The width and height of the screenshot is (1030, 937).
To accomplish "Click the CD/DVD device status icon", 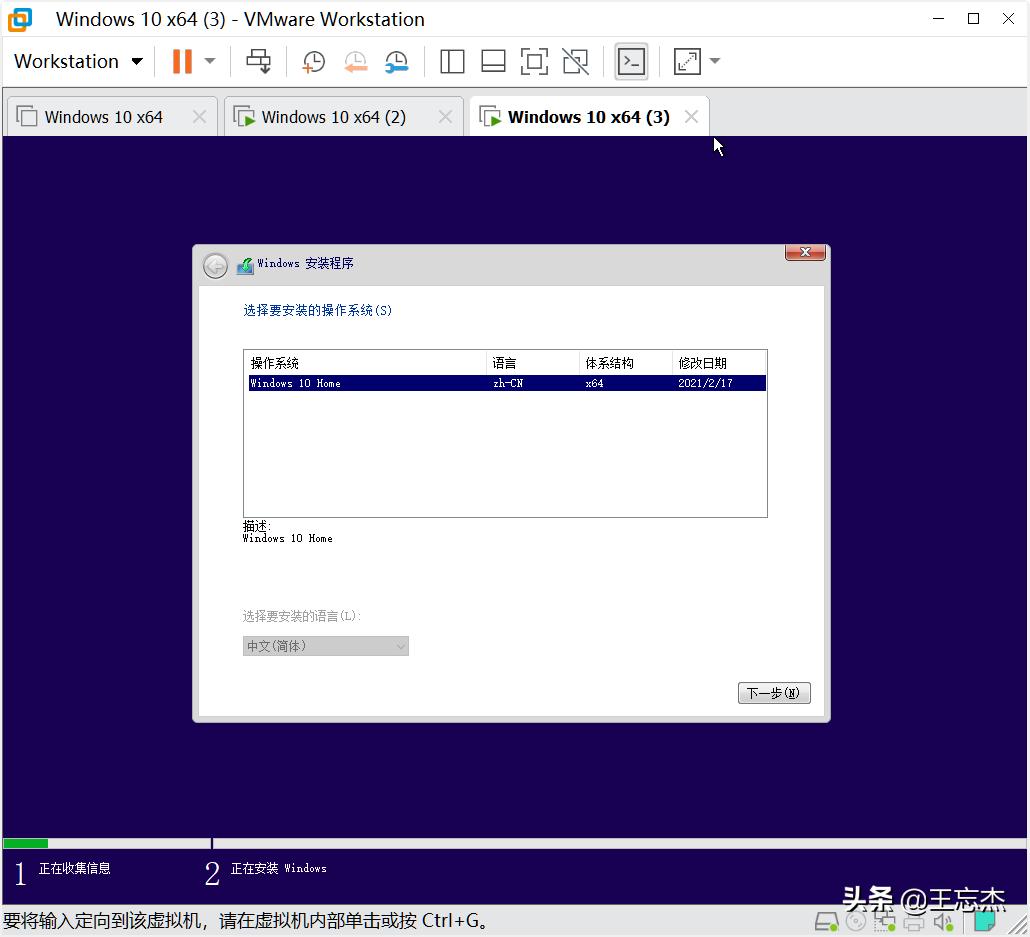I will click(x=856, y=921).
